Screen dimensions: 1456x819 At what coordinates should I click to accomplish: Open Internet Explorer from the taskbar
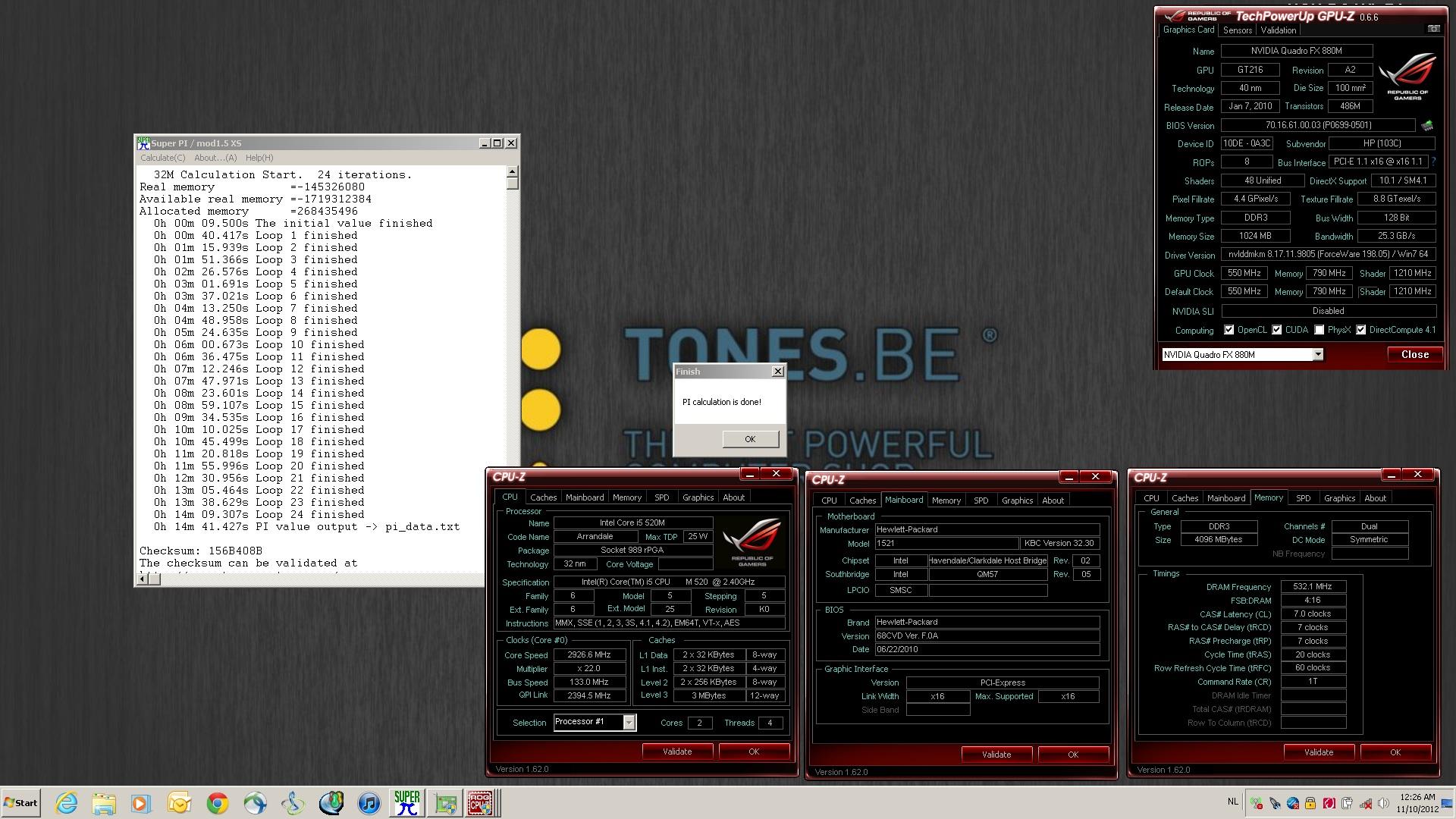(x=67, y=803)
